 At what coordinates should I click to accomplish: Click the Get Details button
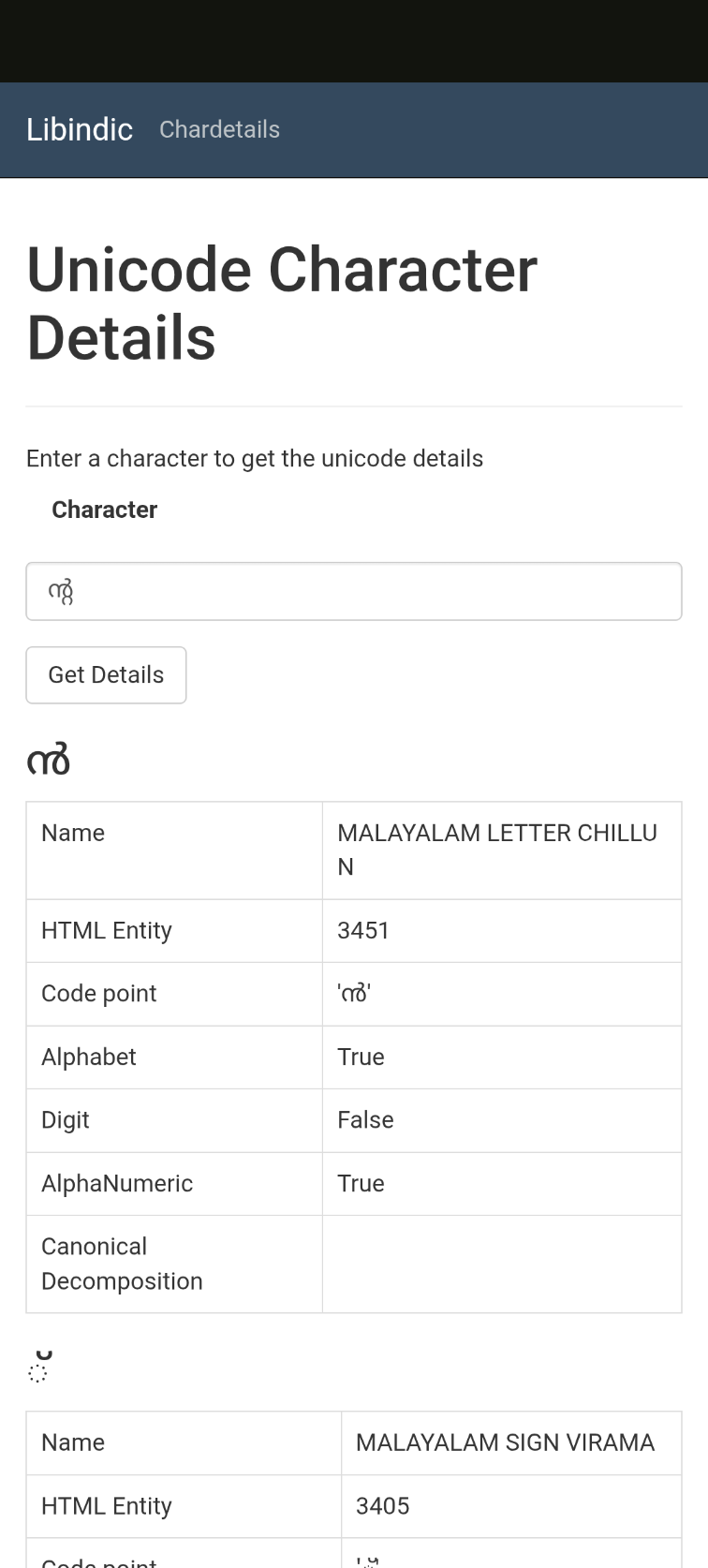tap(106, 674)
